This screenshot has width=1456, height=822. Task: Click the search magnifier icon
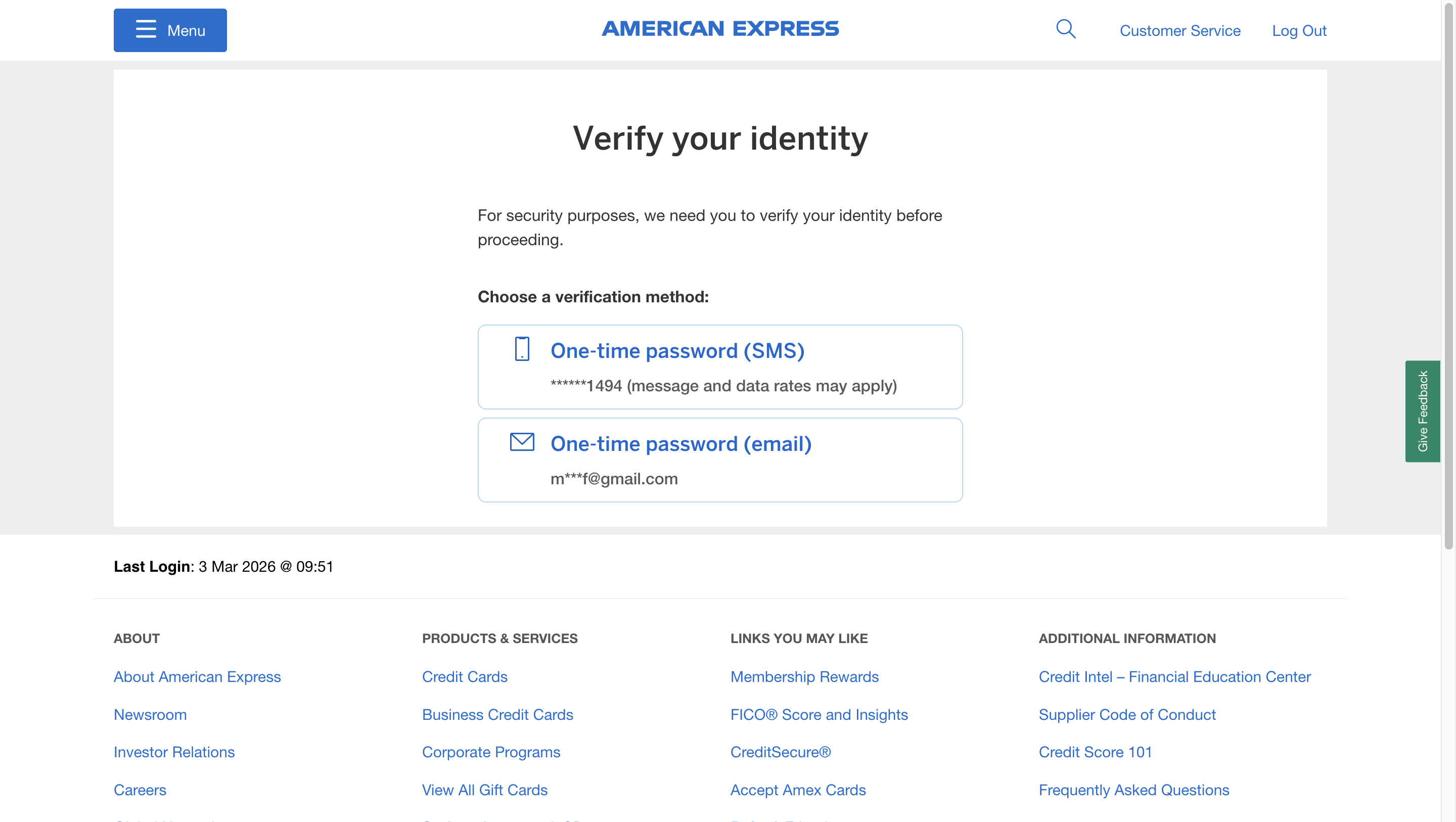1065,29
